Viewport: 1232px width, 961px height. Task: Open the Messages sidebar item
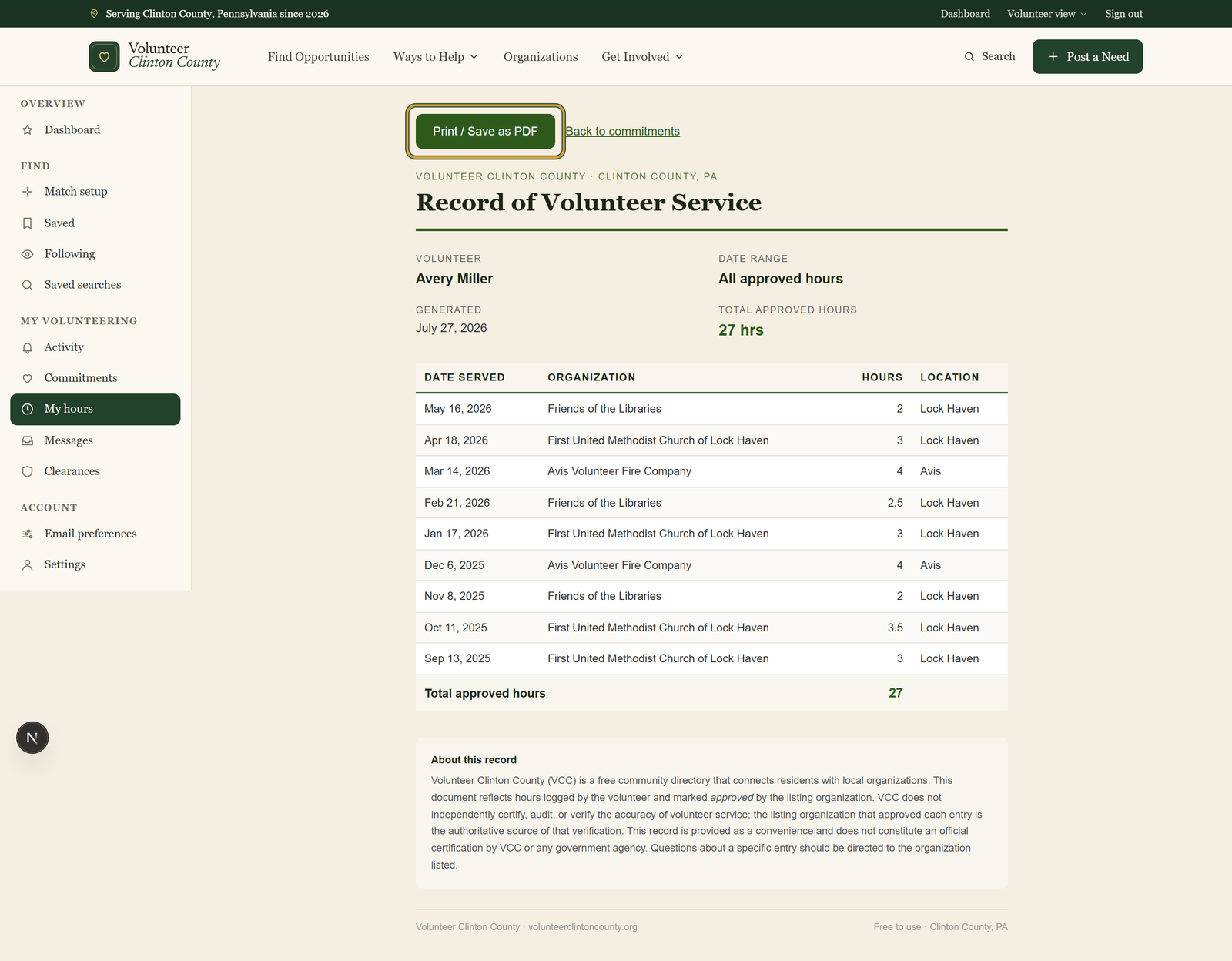tap(95, 440)
